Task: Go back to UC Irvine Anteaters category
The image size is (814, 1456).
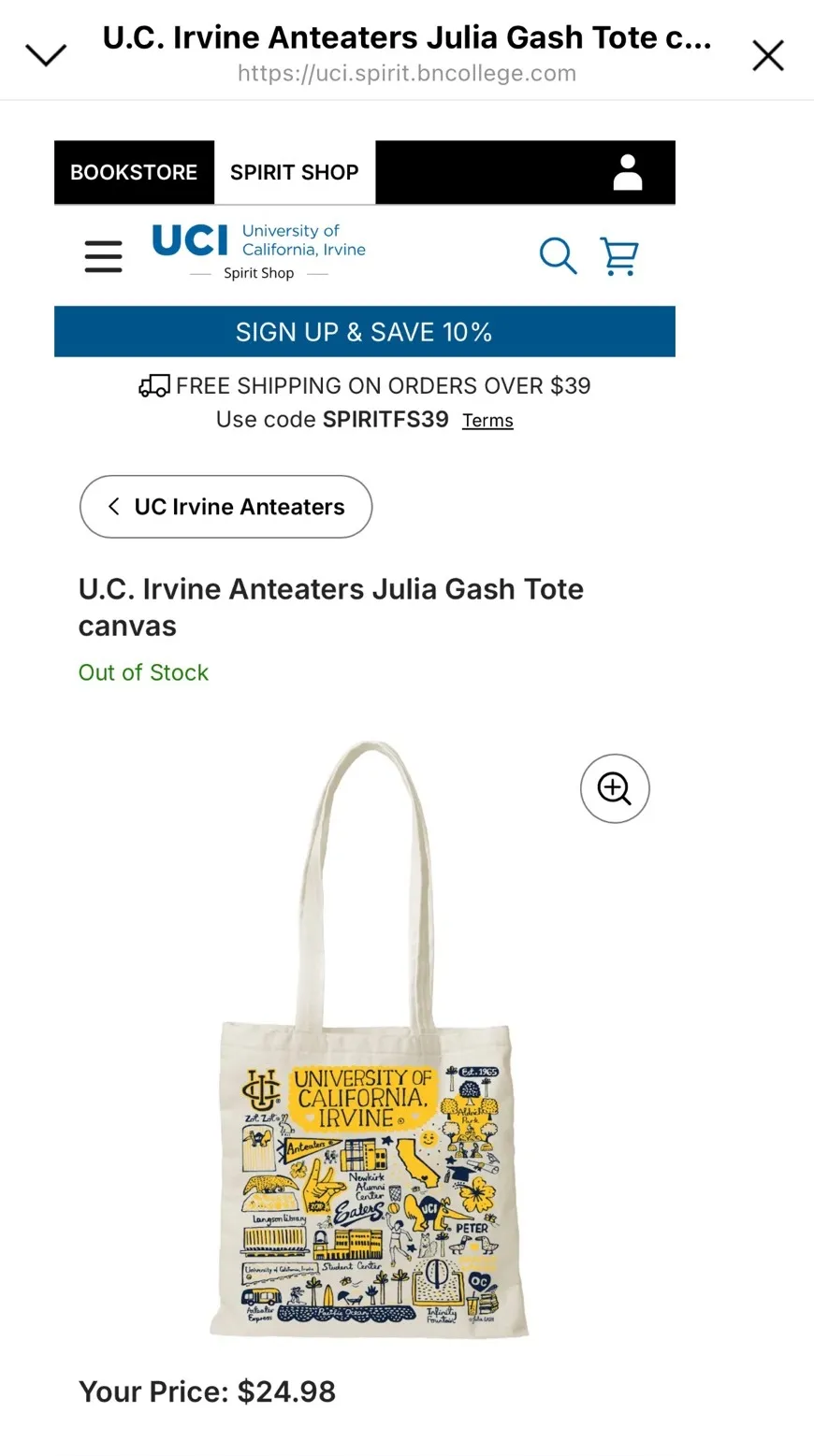Action: point(225,507)
